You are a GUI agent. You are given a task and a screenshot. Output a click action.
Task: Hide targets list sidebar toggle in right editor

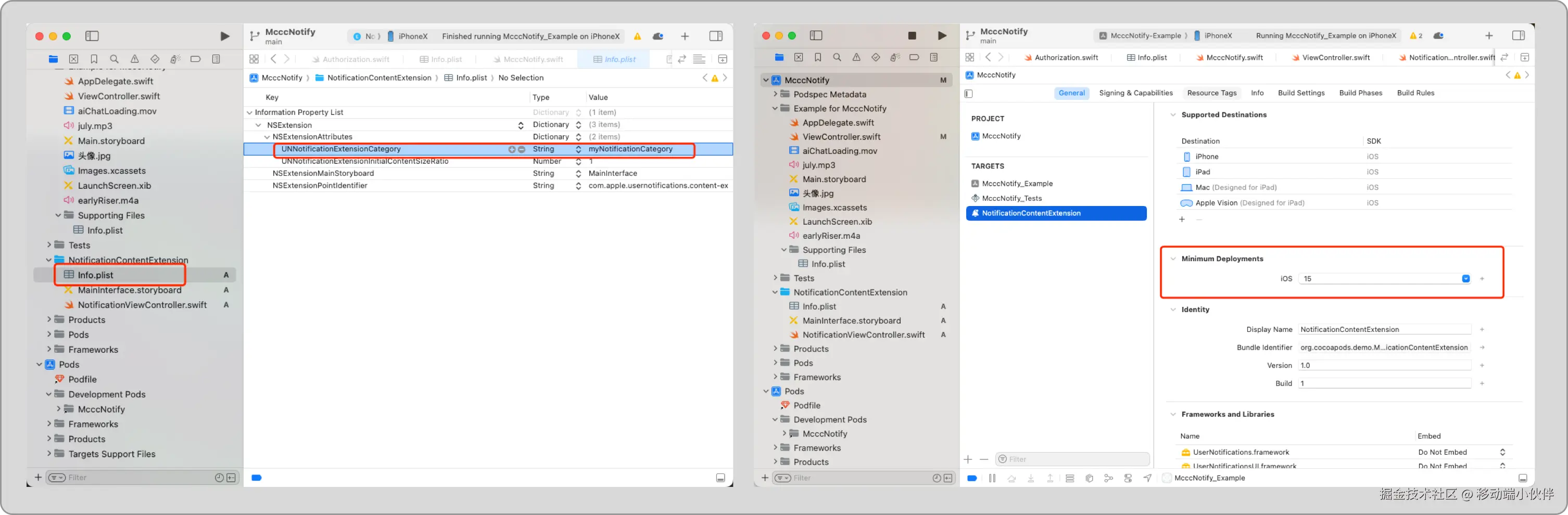coord(968,94)
